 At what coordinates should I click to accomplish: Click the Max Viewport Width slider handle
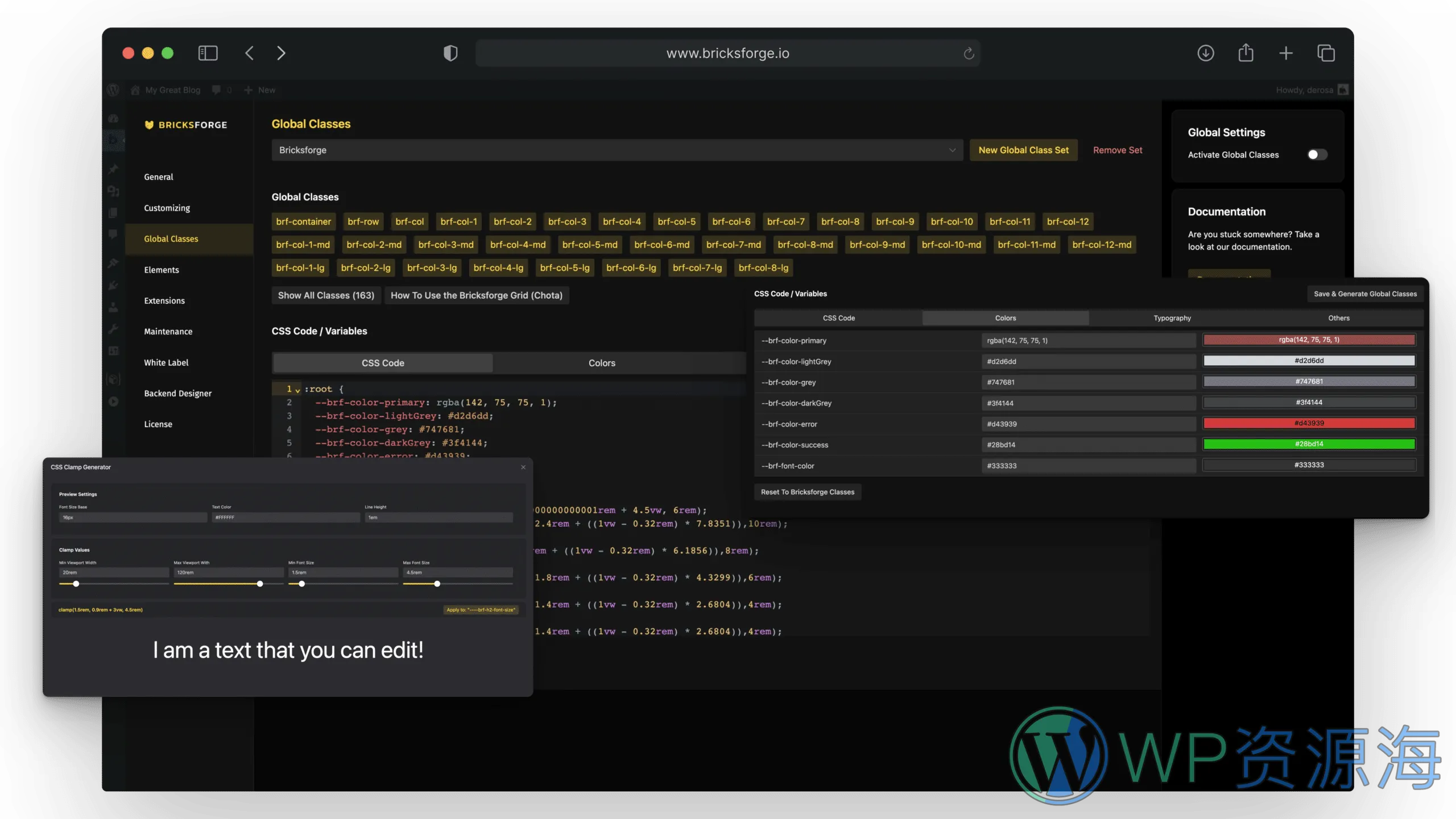pos(260,584)
